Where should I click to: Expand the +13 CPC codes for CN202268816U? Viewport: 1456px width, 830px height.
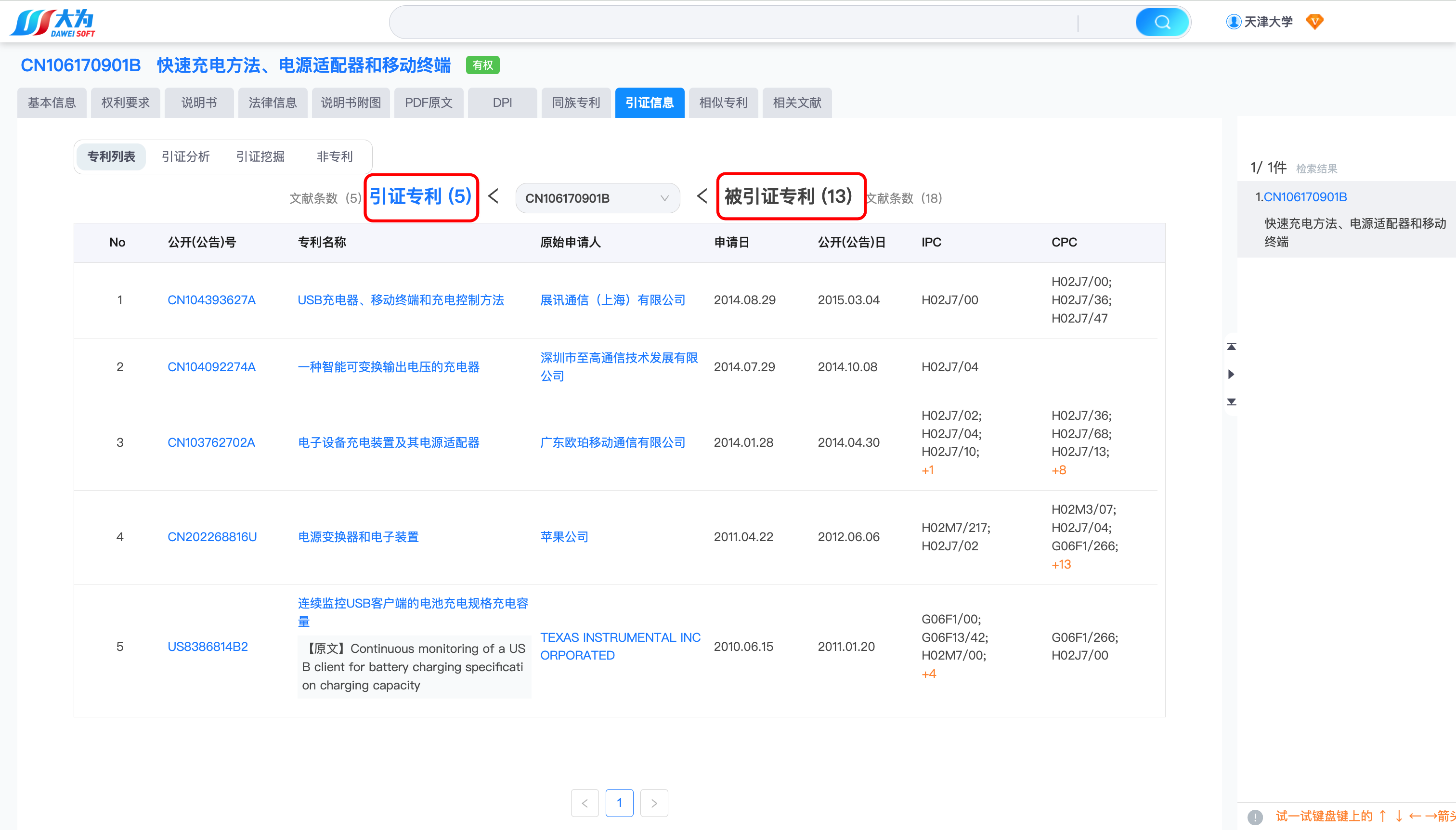1061,564
